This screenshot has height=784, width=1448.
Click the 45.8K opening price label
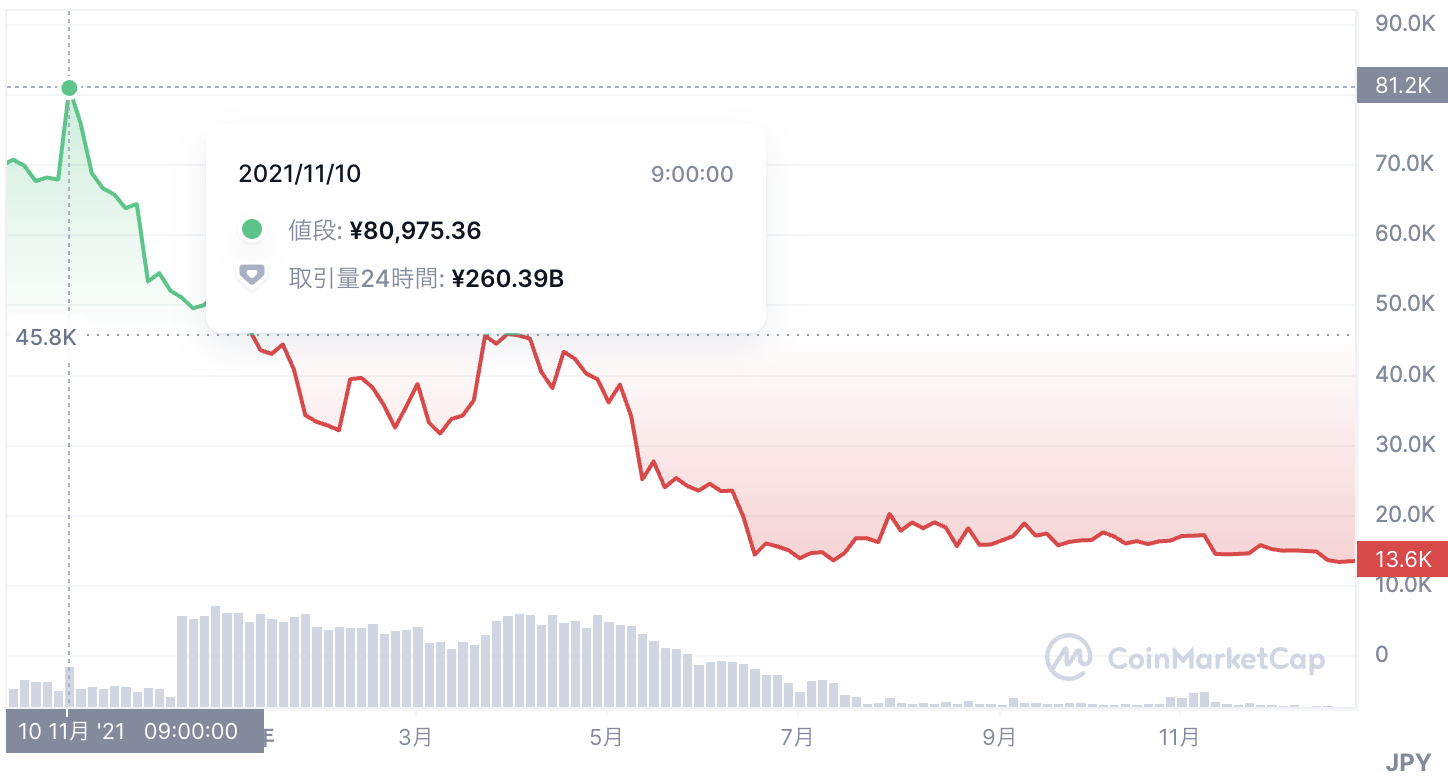tap(45, 337)
